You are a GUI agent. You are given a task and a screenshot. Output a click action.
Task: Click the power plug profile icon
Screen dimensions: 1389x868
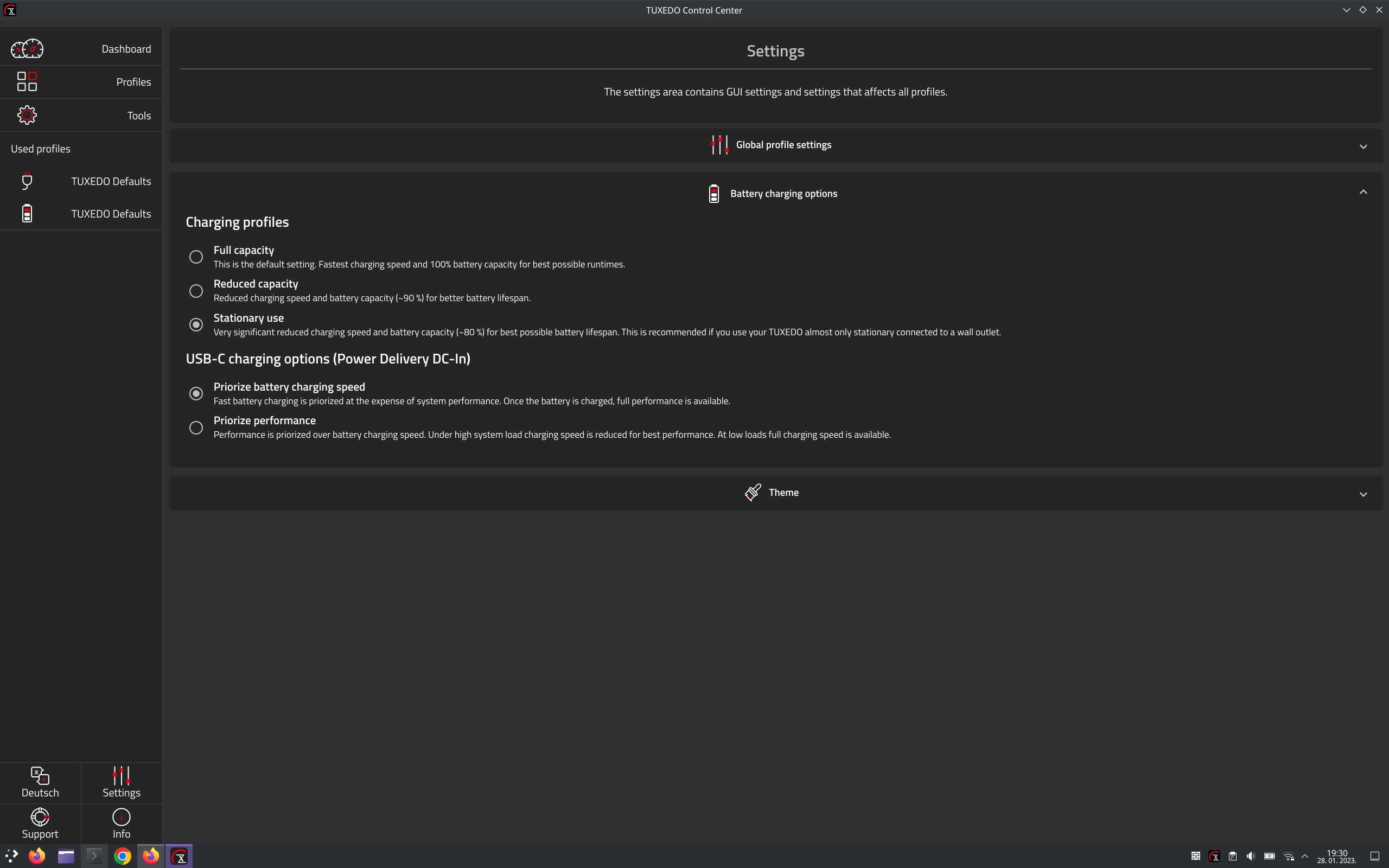pyautogui.click(x=27, y=181)
